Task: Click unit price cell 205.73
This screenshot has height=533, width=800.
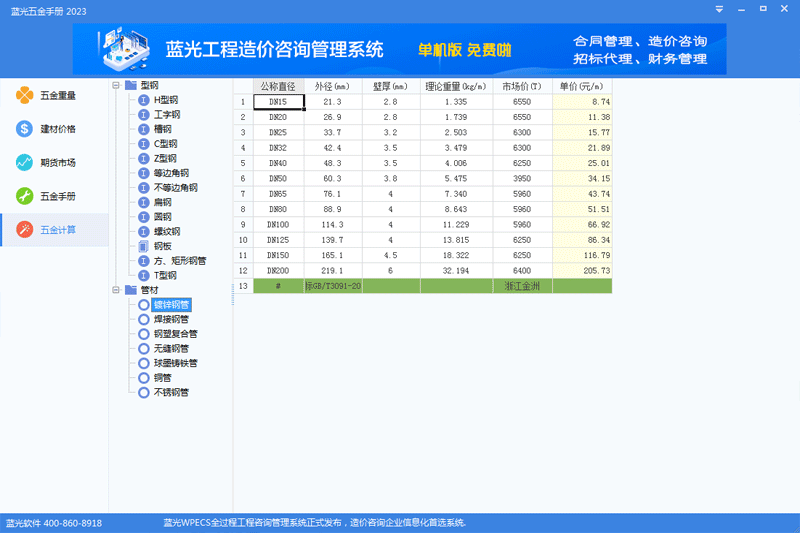Action: (x=582, y=270)
